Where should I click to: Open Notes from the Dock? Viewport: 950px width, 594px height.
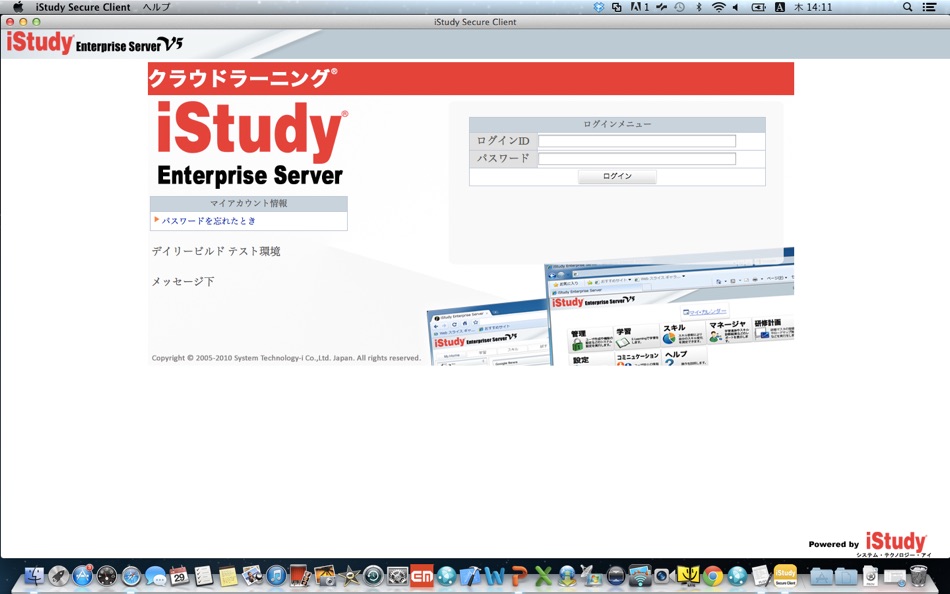pos(228,576)
